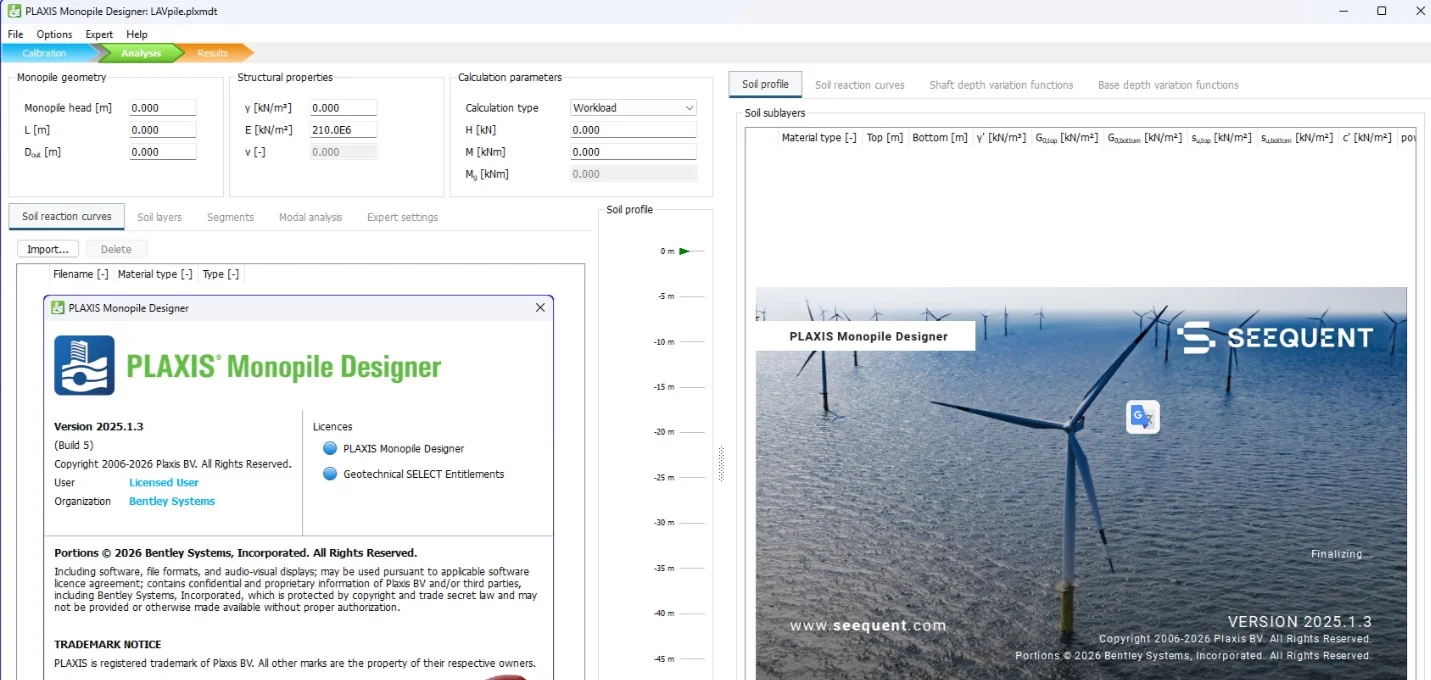Select the Soil profile tab on right panel

tap(765, 84)
